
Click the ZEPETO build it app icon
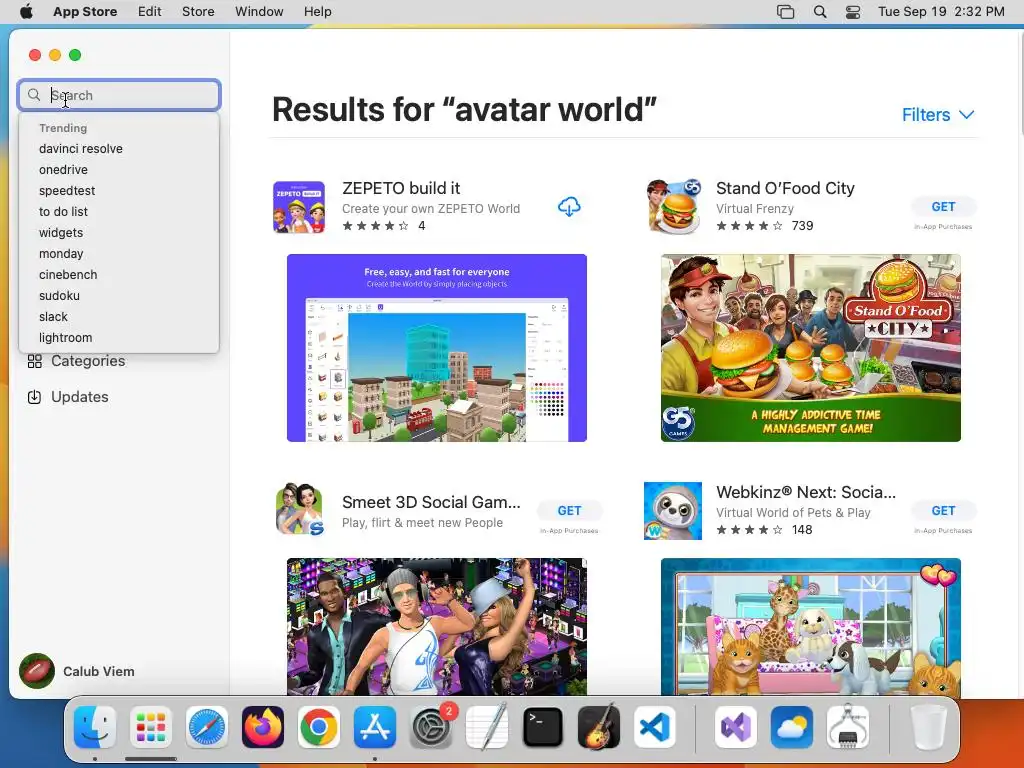(298, 207)
